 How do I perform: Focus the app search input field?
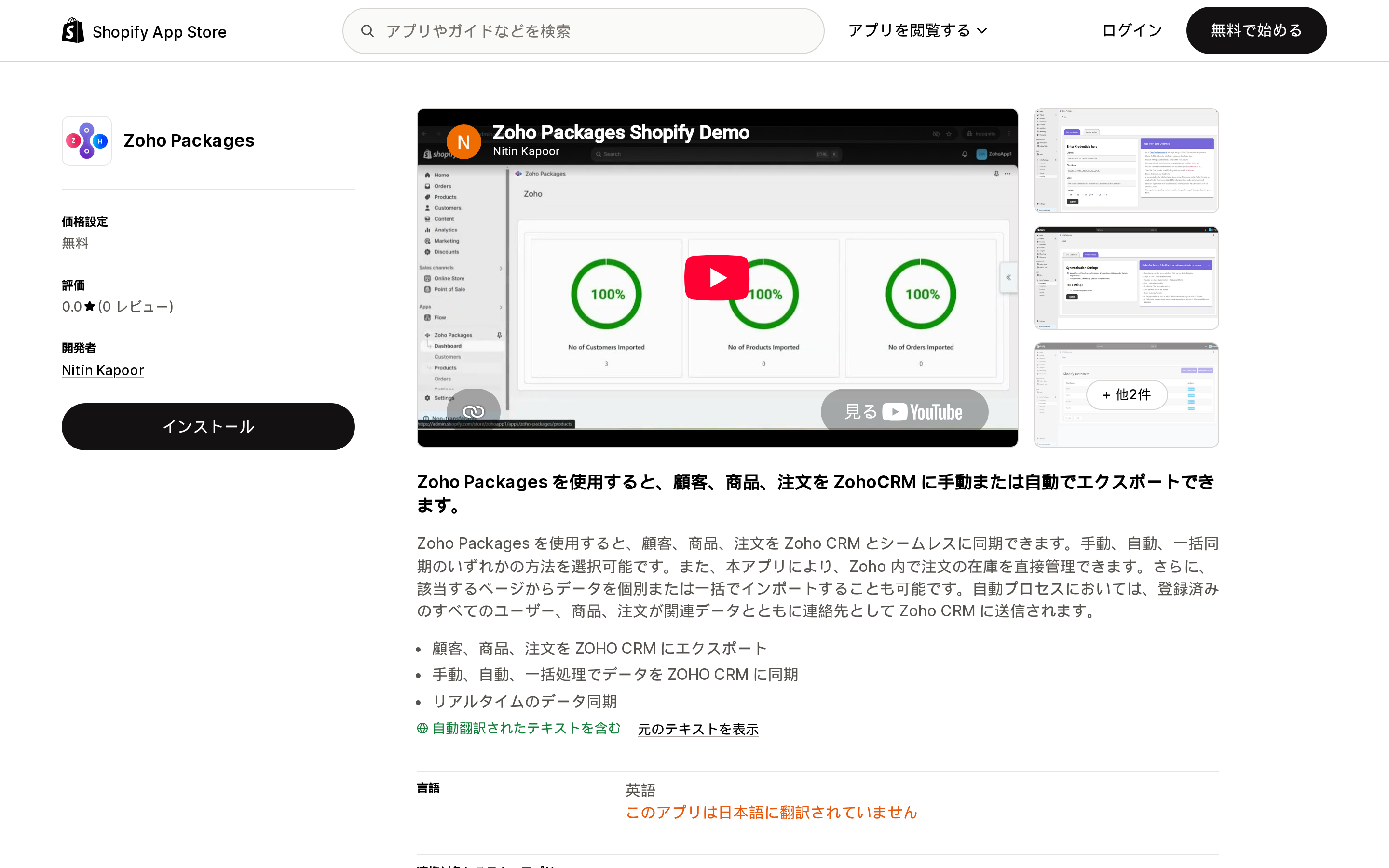point(583,31)
